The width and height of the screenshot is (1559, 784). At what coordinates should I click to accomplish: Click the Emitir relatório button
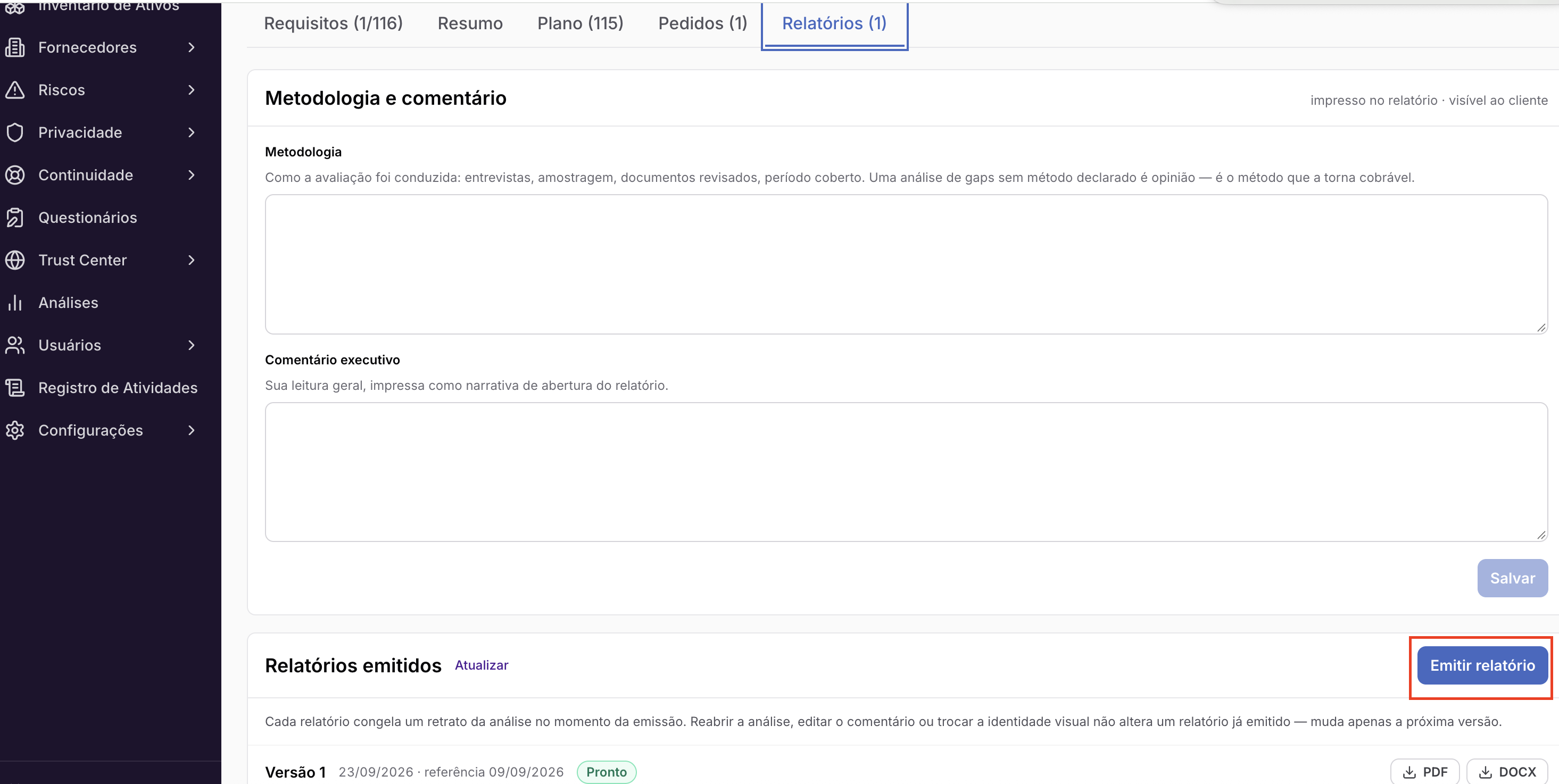1482,665
